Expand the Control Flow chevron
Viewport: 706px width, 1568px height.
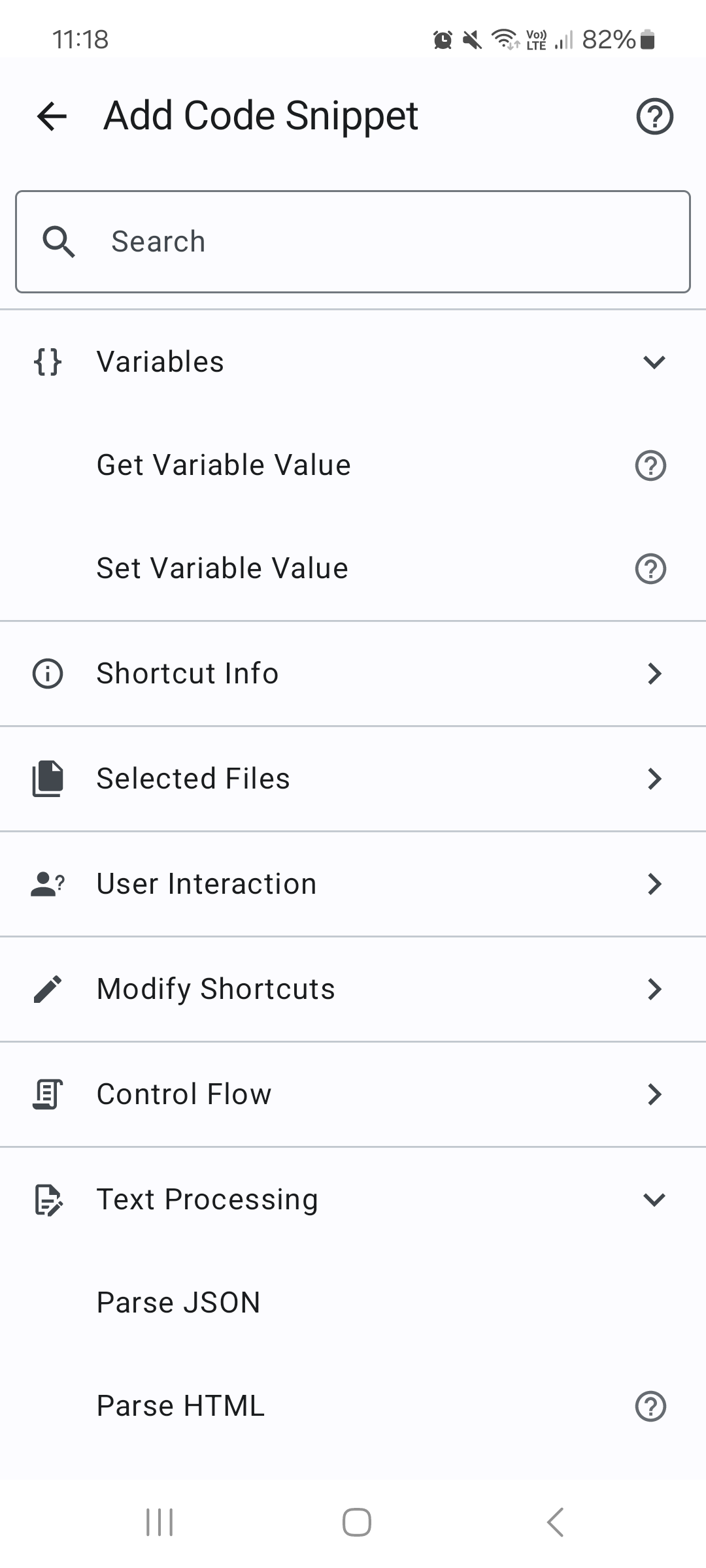[x=654, y=1094]
